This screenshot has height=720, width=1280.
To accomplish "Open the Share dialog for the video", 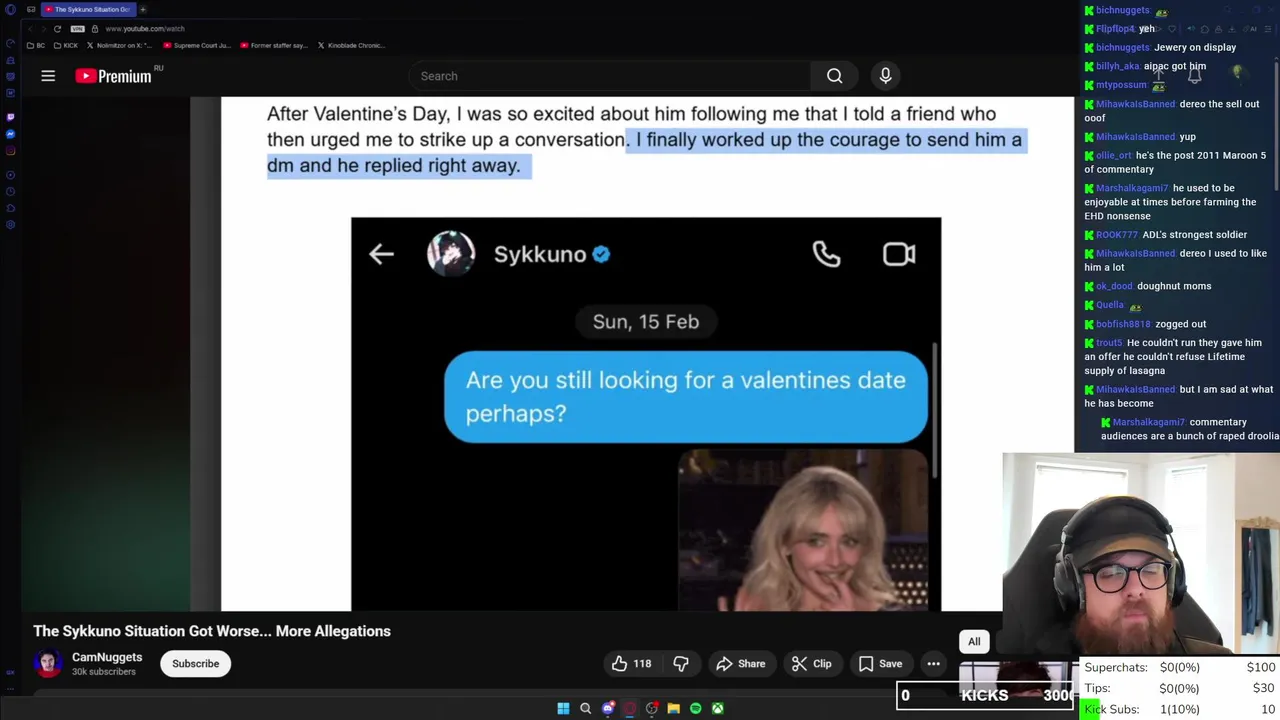I will (x=741, y=664).
